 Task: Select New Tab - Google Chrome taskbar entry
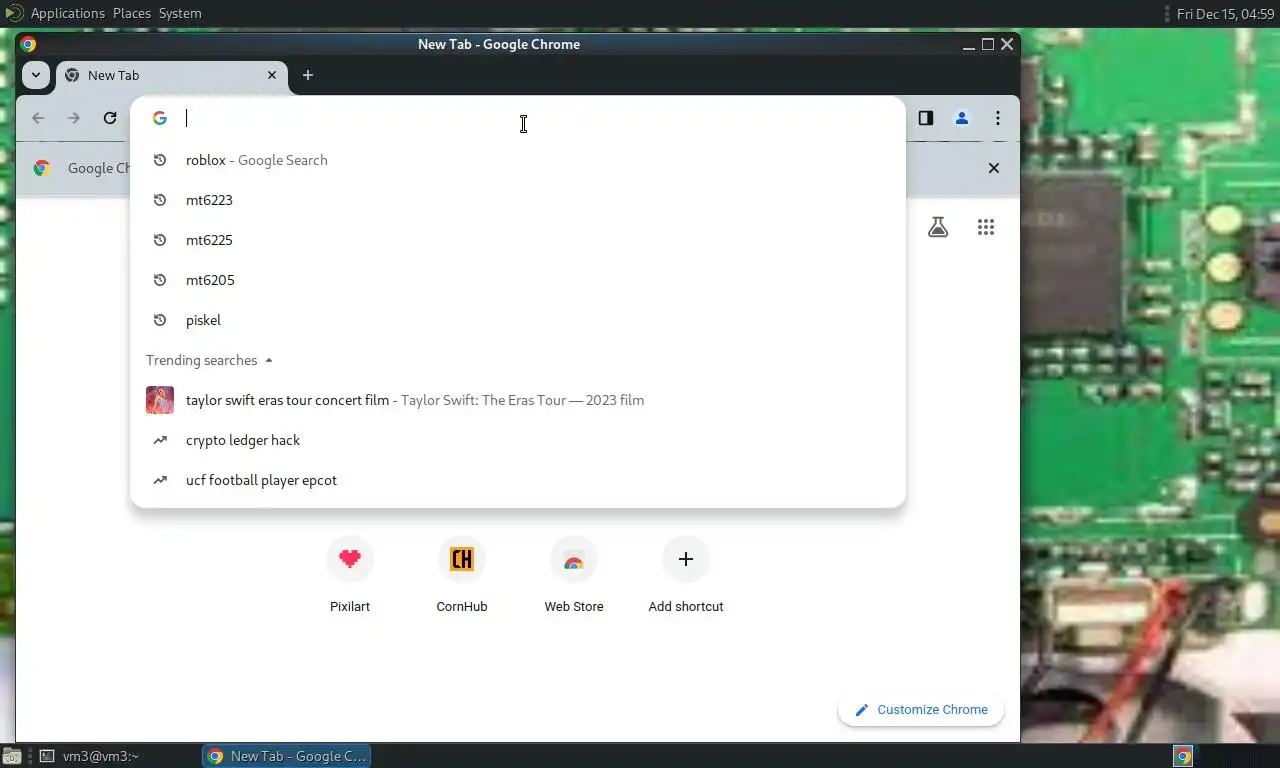click(287, 756)
